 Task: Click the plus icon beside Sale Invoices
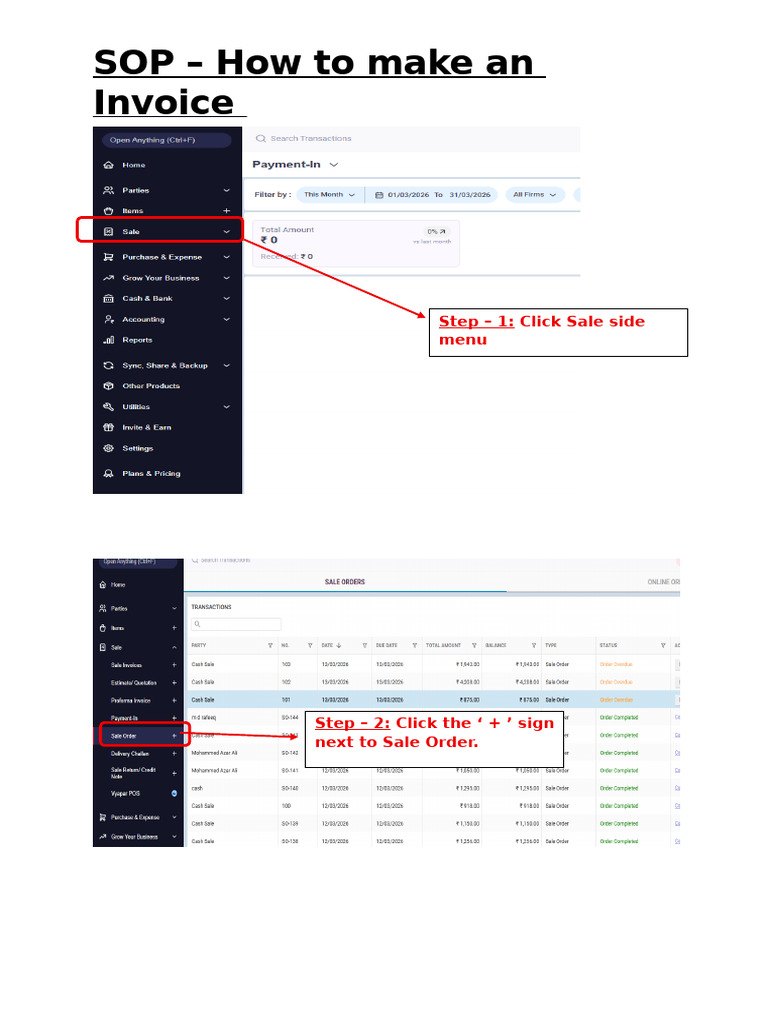tap(174, 665)
